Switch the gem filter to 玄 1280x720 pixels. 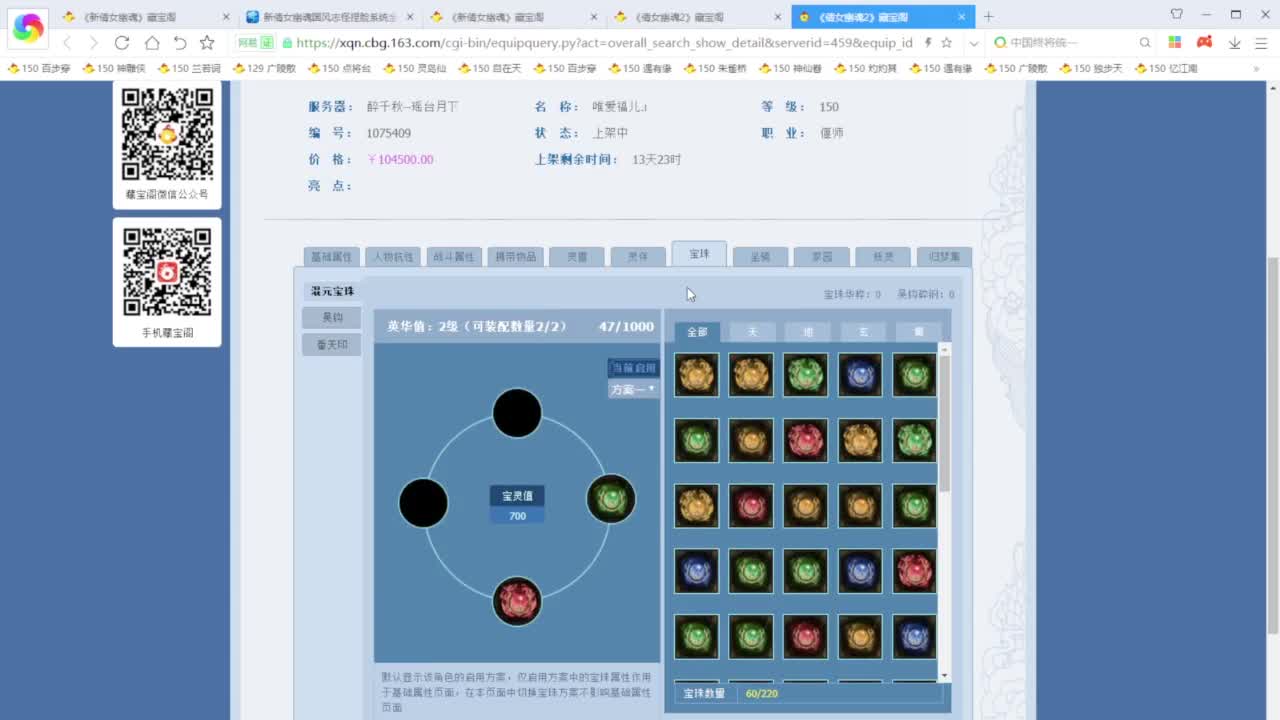862,331
